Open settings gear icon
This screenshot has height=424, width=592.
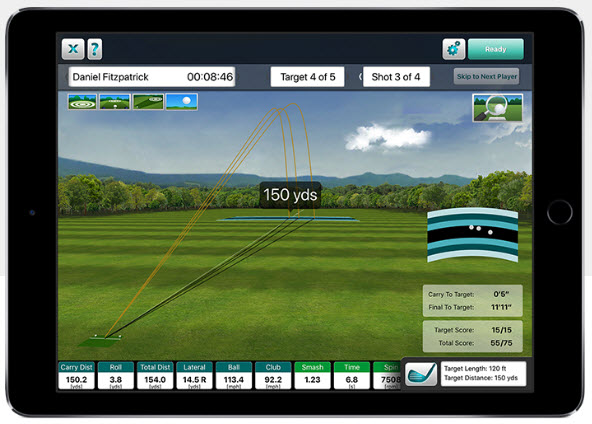pyautogui.click(x=453, y=49)
